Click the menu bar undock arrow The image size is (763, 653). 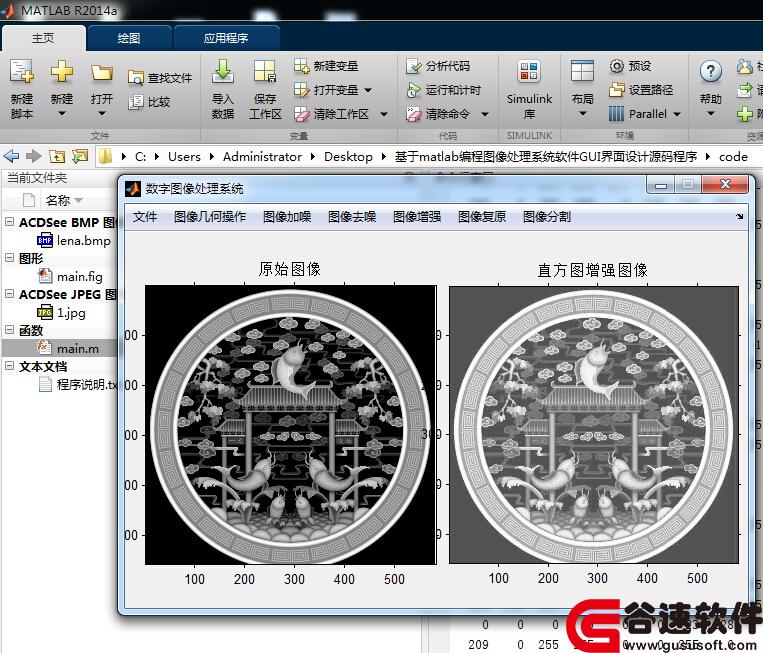(x=740, y=217)
